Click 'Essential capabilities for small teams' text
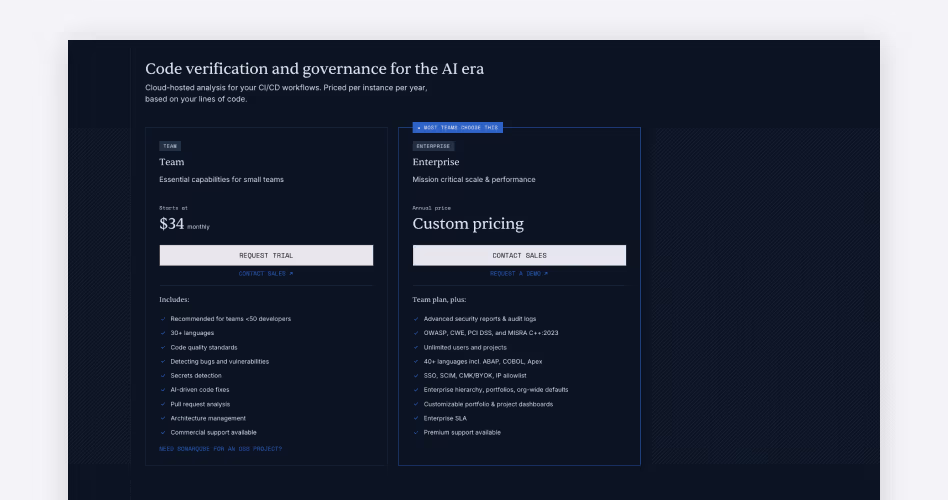Image resolution: width=948 pixels, height=500 pixels. click(x=221, y=180)
